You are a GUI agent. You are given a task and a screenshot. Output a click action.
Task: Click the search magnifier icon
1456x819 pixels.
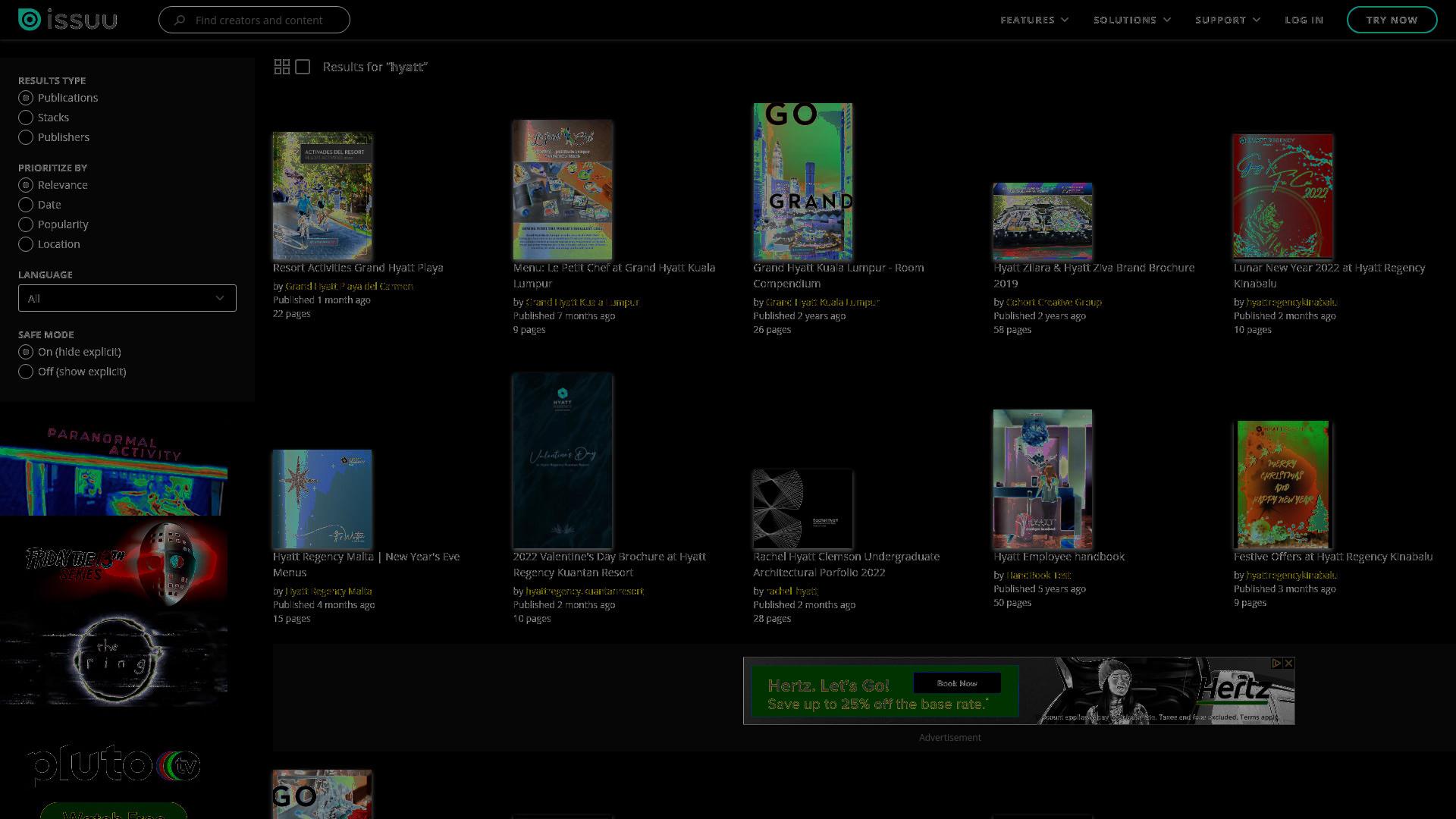click(x=180, y=20)
